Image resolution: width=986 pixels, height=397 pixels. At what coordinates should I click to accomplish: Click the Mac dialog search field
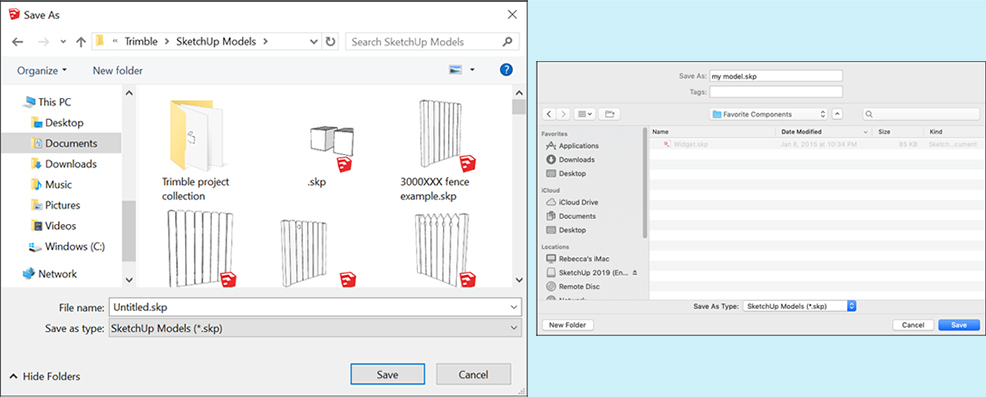click(x=921, y=114)
